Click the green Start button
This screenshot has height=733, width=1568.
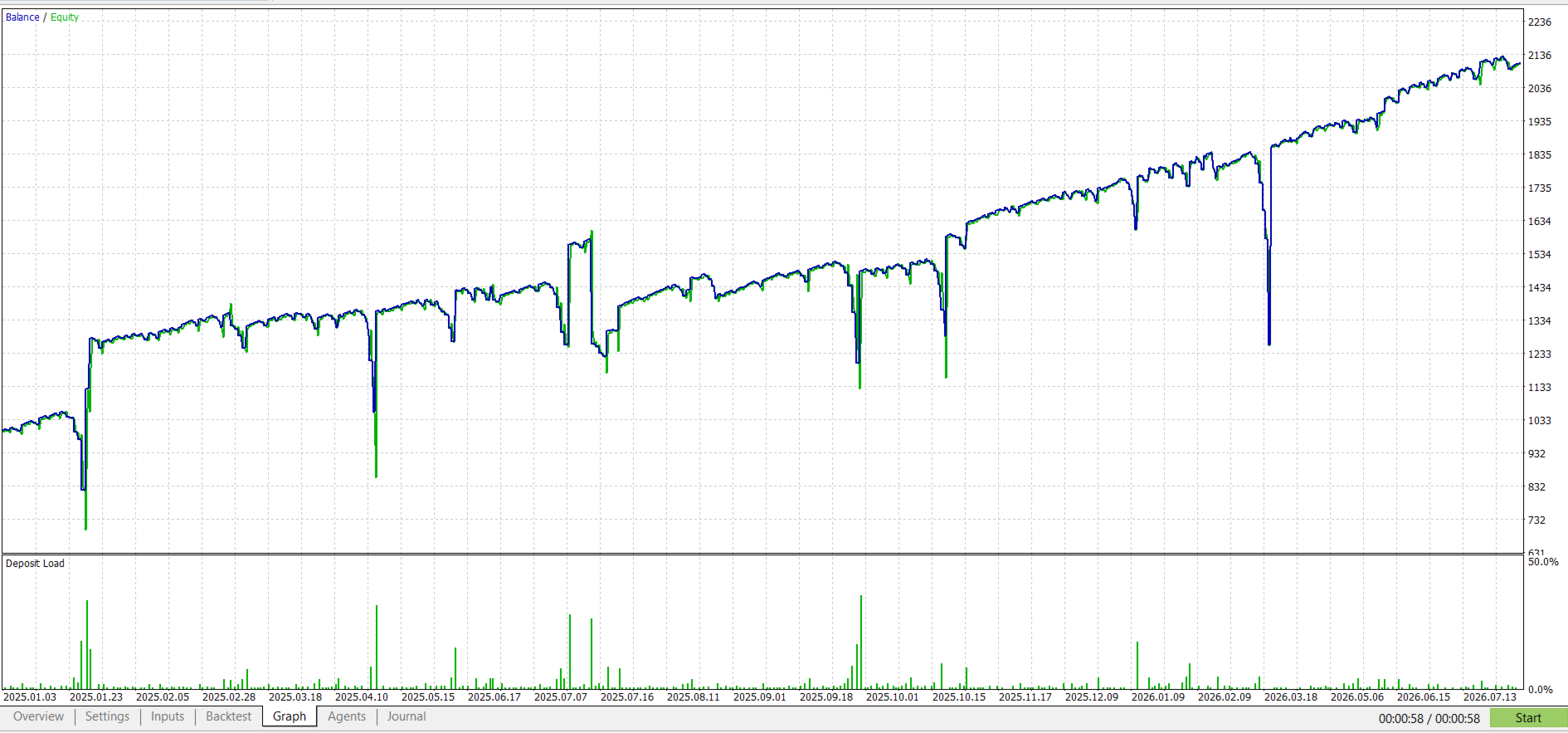pyautogui.click(x=1528, y=718)
